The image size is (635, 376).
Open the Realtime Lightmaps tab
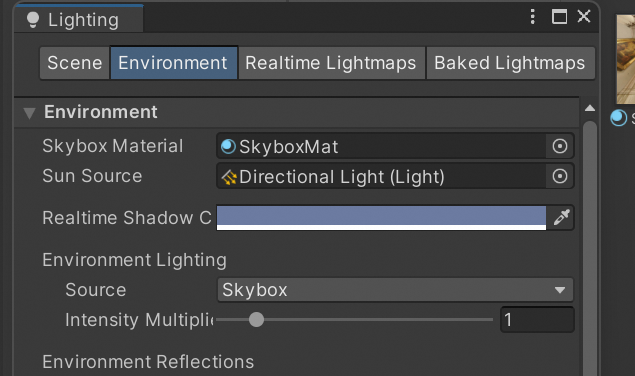331,63
